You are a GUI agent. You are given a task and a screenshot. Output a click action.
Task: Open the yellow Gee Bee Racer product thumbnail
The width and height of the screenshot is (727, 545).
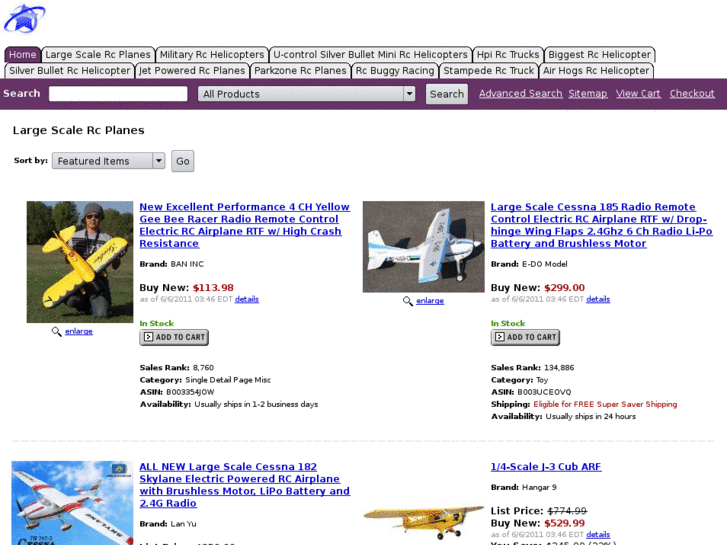(x=80, y=262)
